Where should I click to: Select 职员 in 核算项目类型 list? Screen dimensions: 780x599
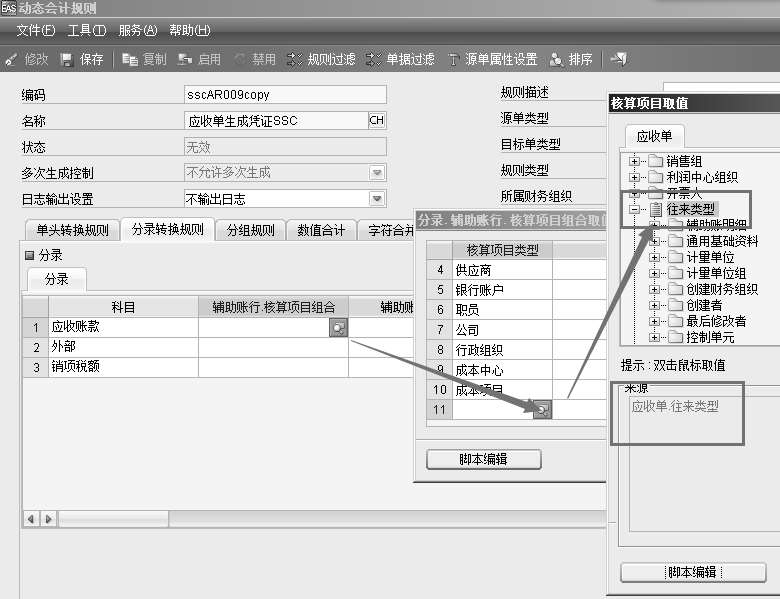point(502,310)
